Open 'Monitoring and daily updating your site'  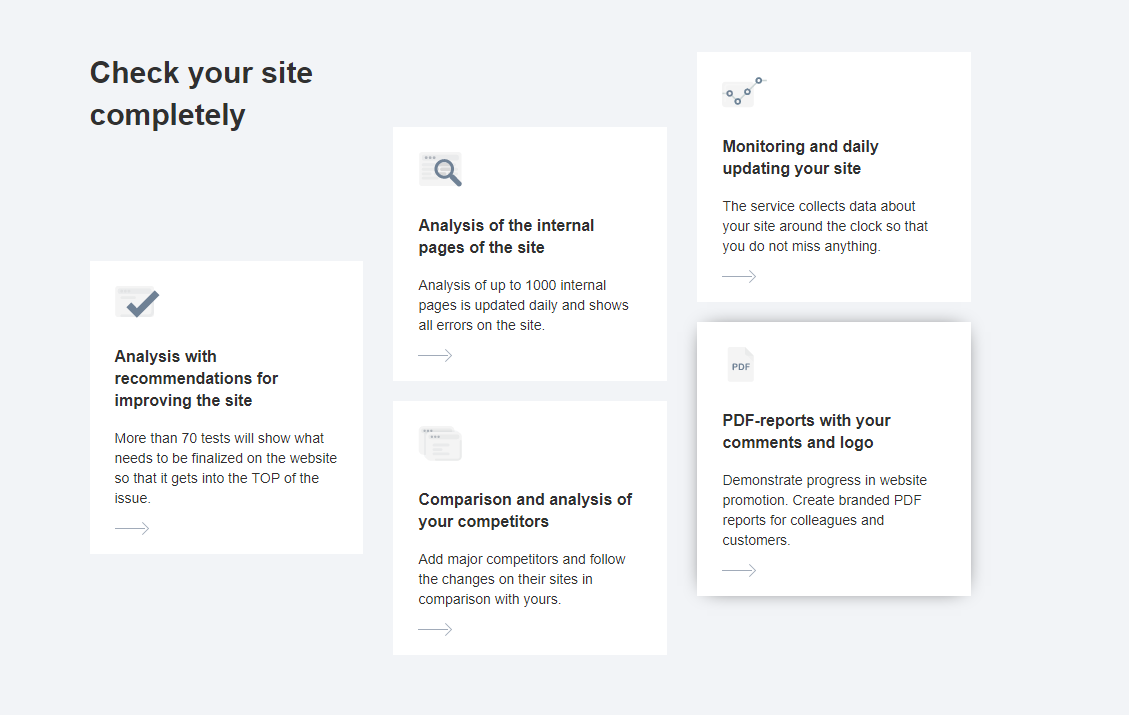(x=800, y=157)
